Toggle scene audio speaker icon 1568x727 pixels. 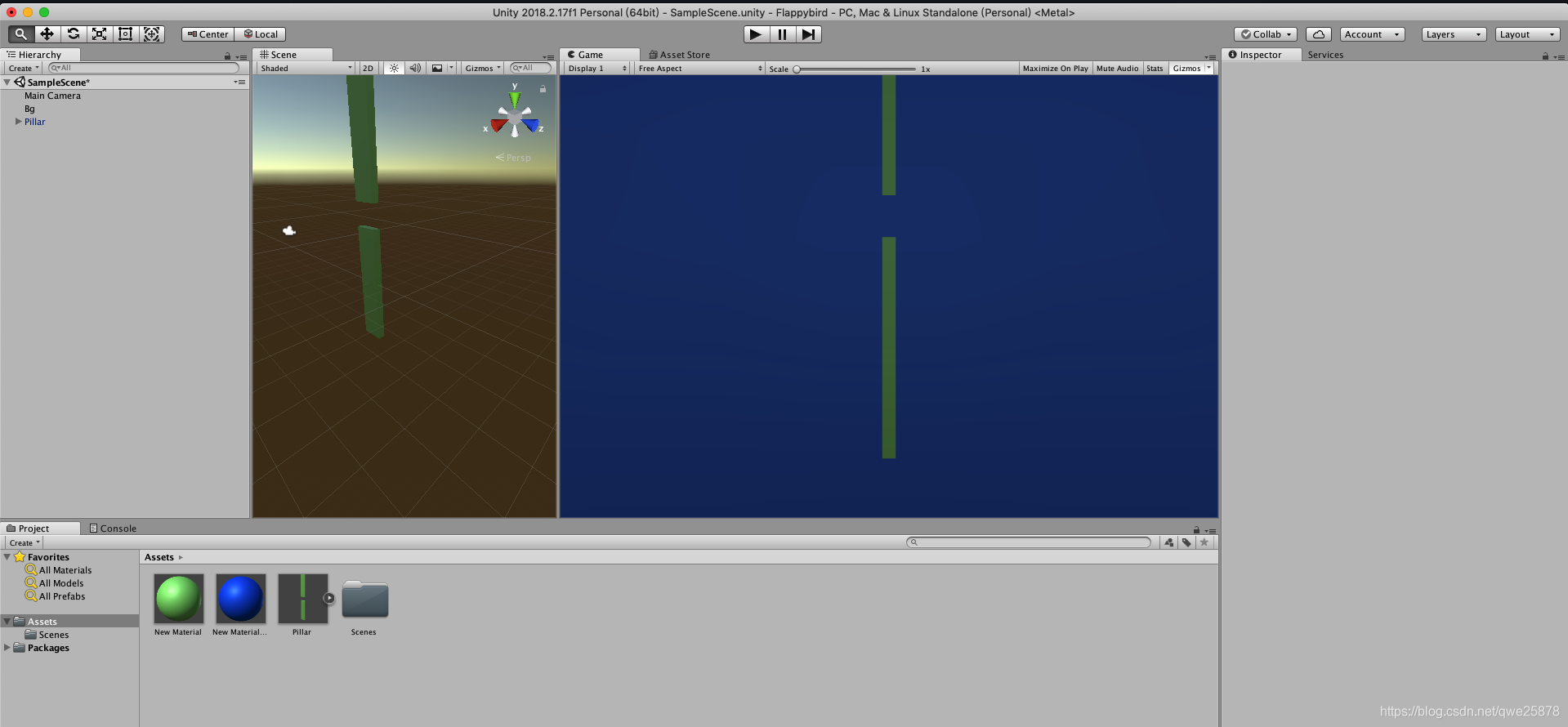click(x=415, y=68)
